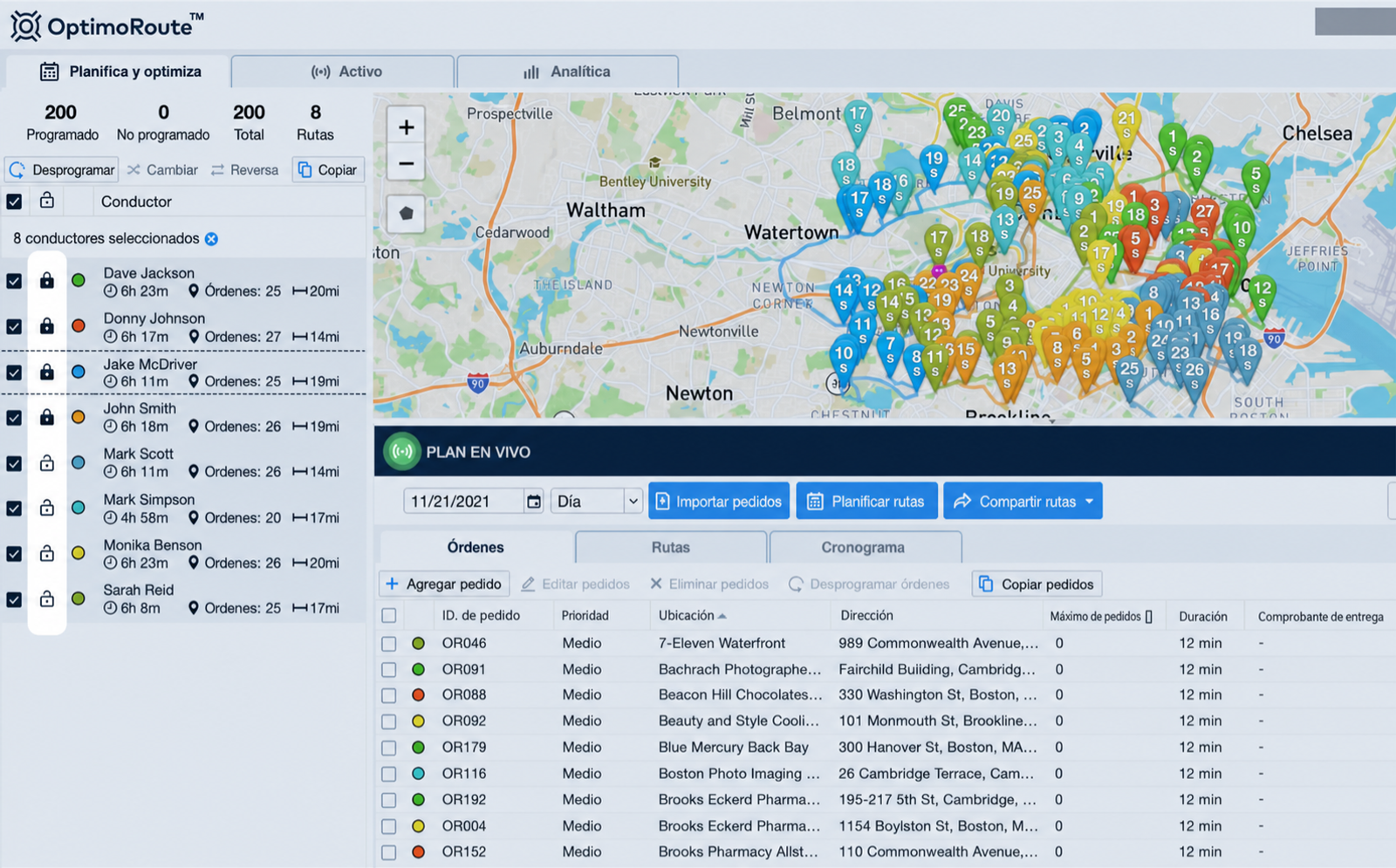
Task: Check the box for order OR179
Action: [389, 748]
